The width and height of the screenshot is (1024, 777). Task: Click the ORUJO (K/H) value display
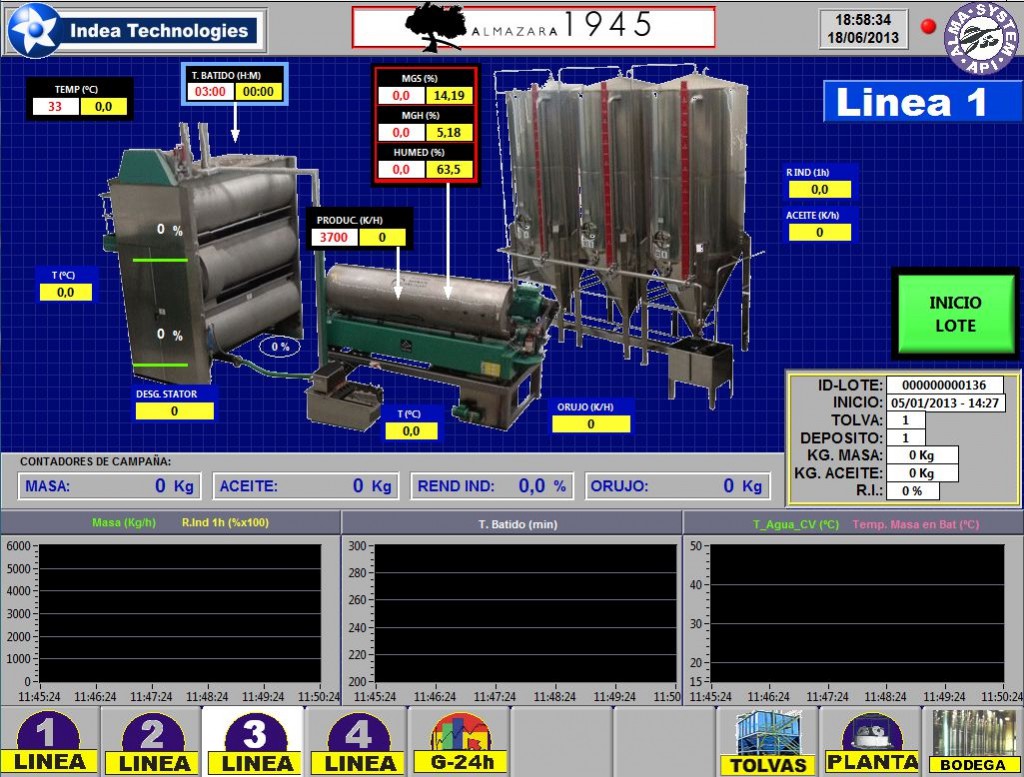pos(591,424)
